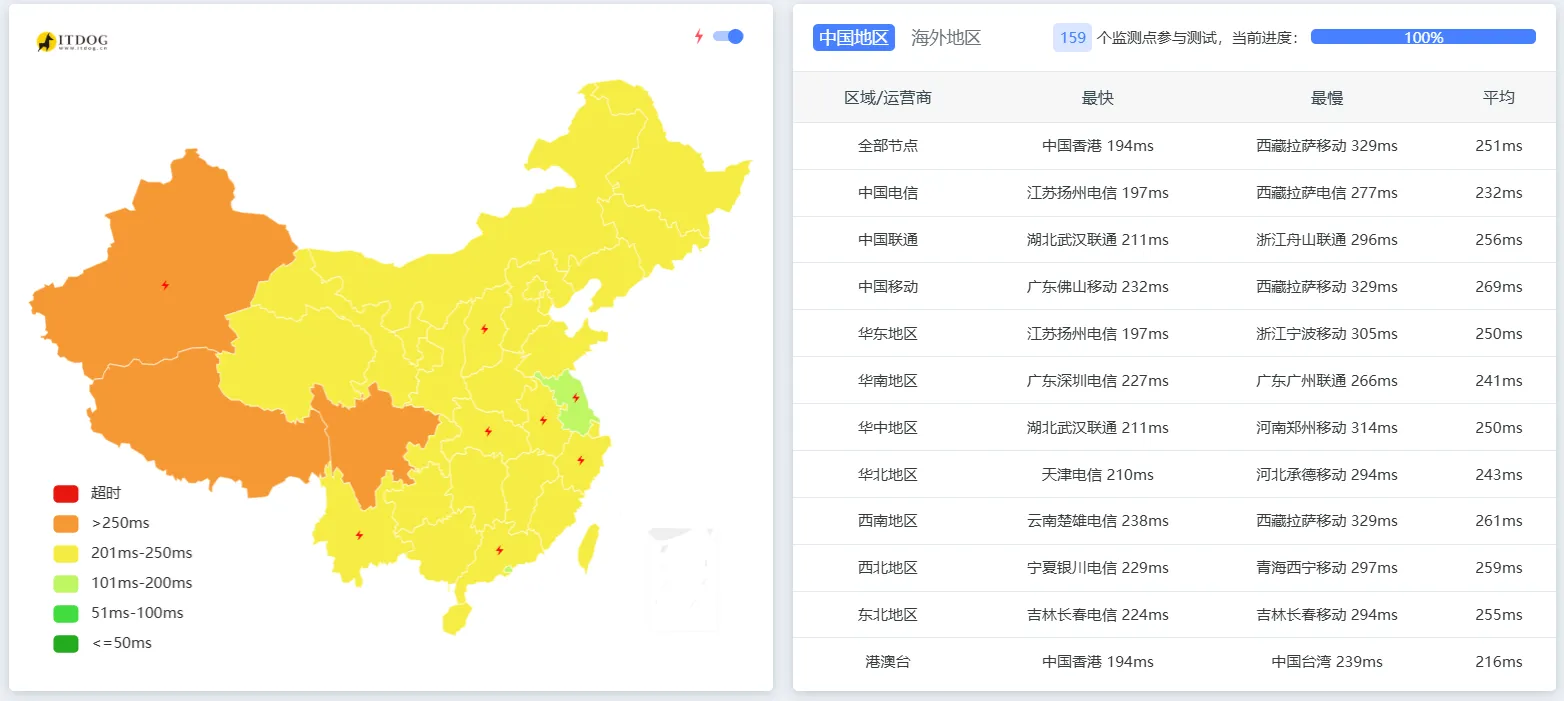Click the 100% progress bar
The image size is (1564, 701).
[1422, 36]
